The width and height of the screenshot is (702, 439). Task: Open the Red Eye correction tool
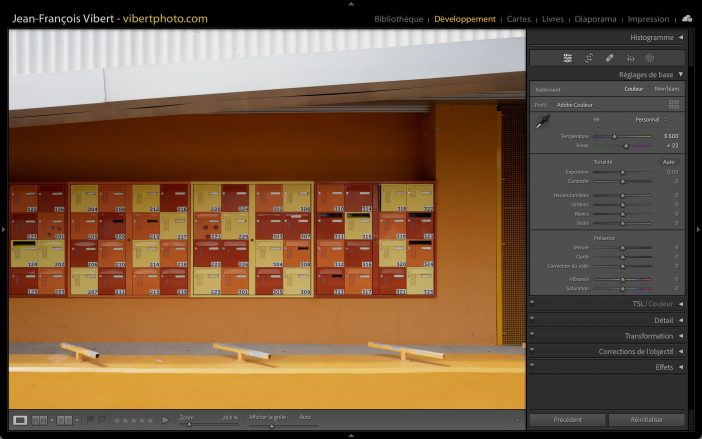630,58
